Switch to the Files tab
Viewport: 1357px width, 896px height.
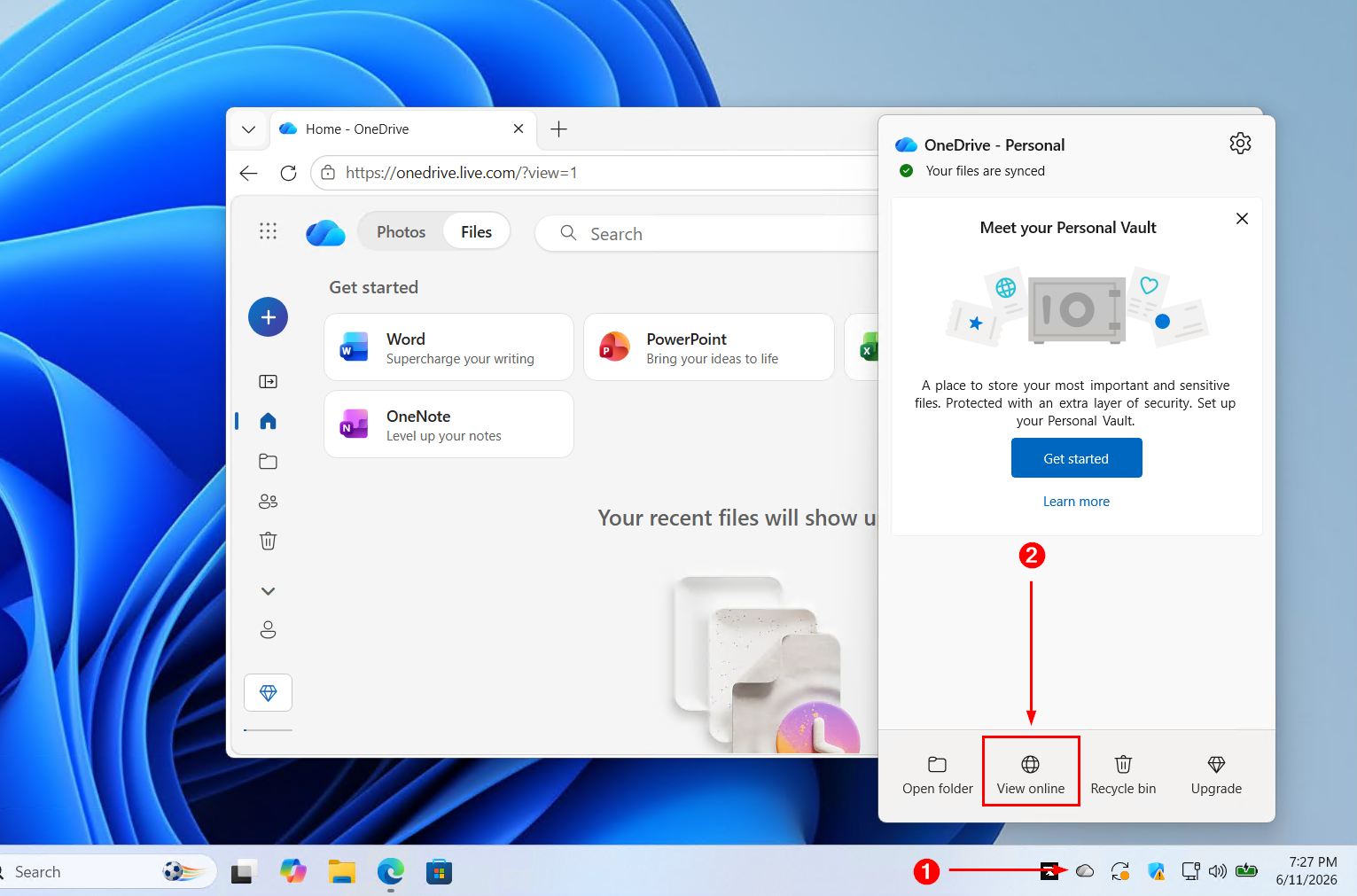476,231
